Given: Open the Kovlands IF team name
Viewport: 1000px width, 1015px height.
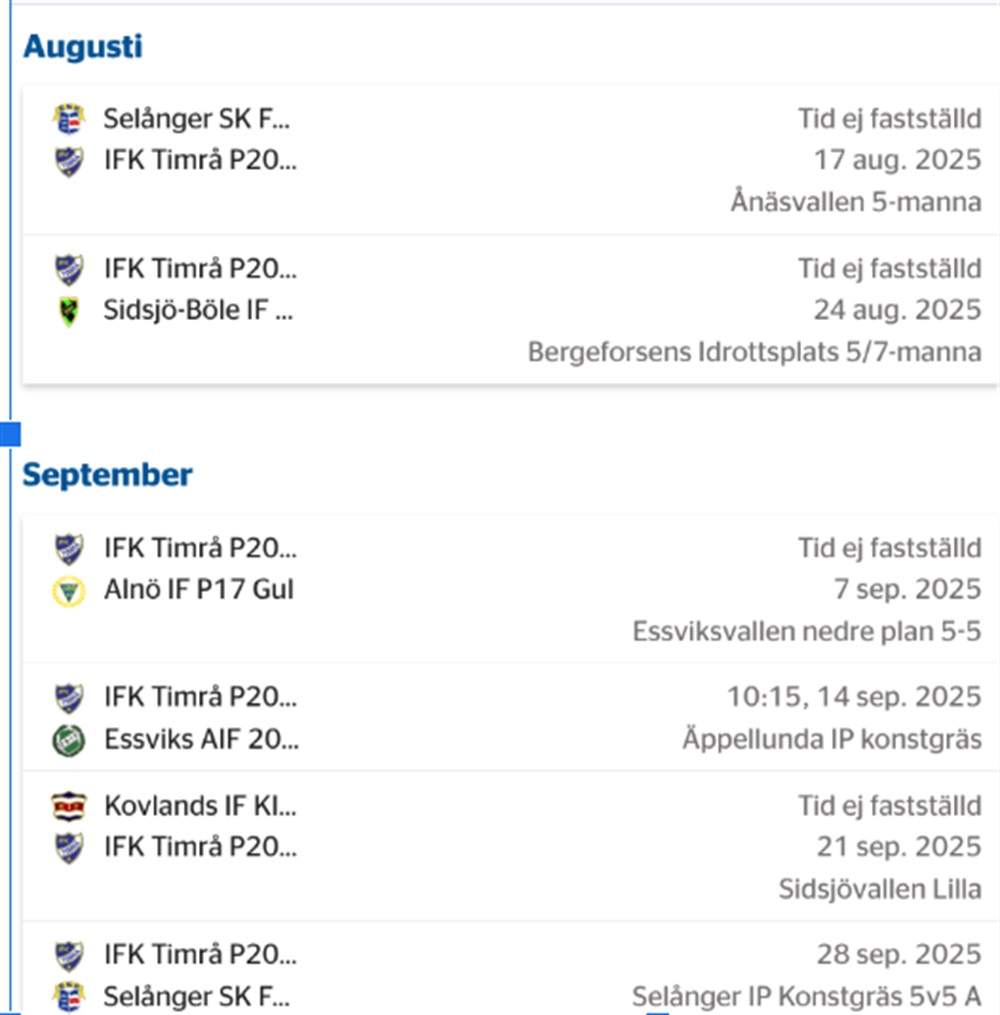Looking at the screenshot, I should tap(200, 805).
